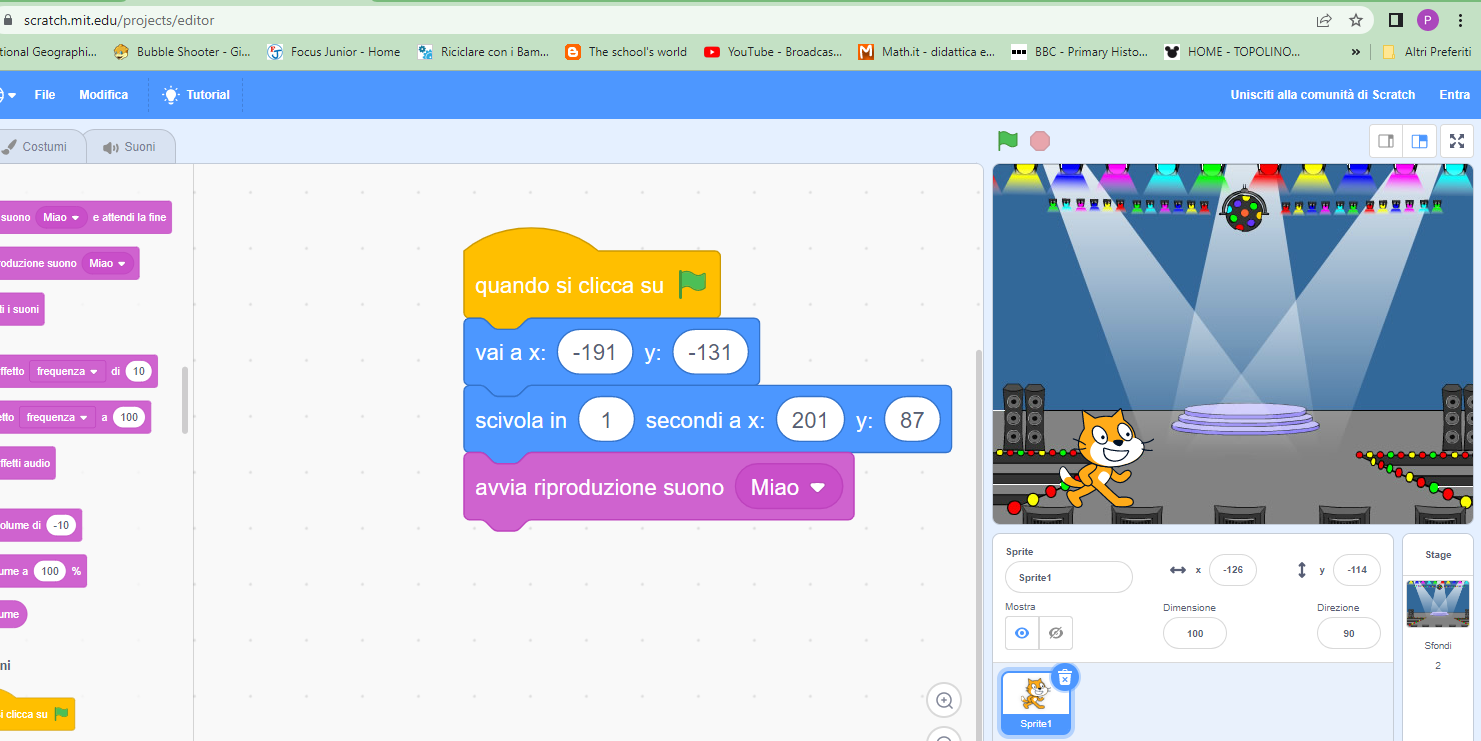Screen dimensions: 1481x741
Task: Zoom in on the code workspace
Action: coord(944,701)
